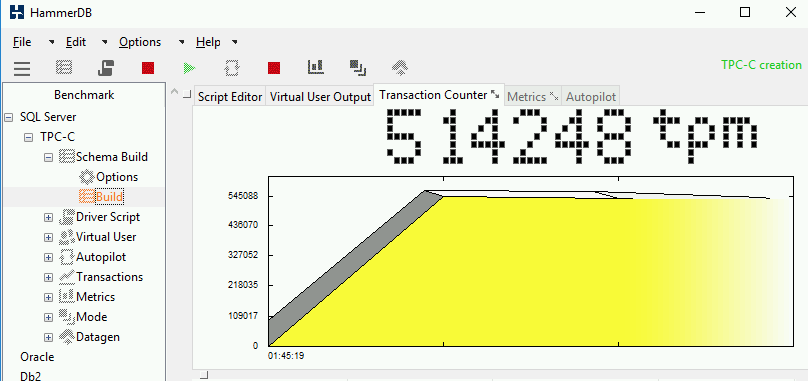The image size is (808, 381).
Task: Click the 545088 y-axis label
Action: click(x=243, y=196)
